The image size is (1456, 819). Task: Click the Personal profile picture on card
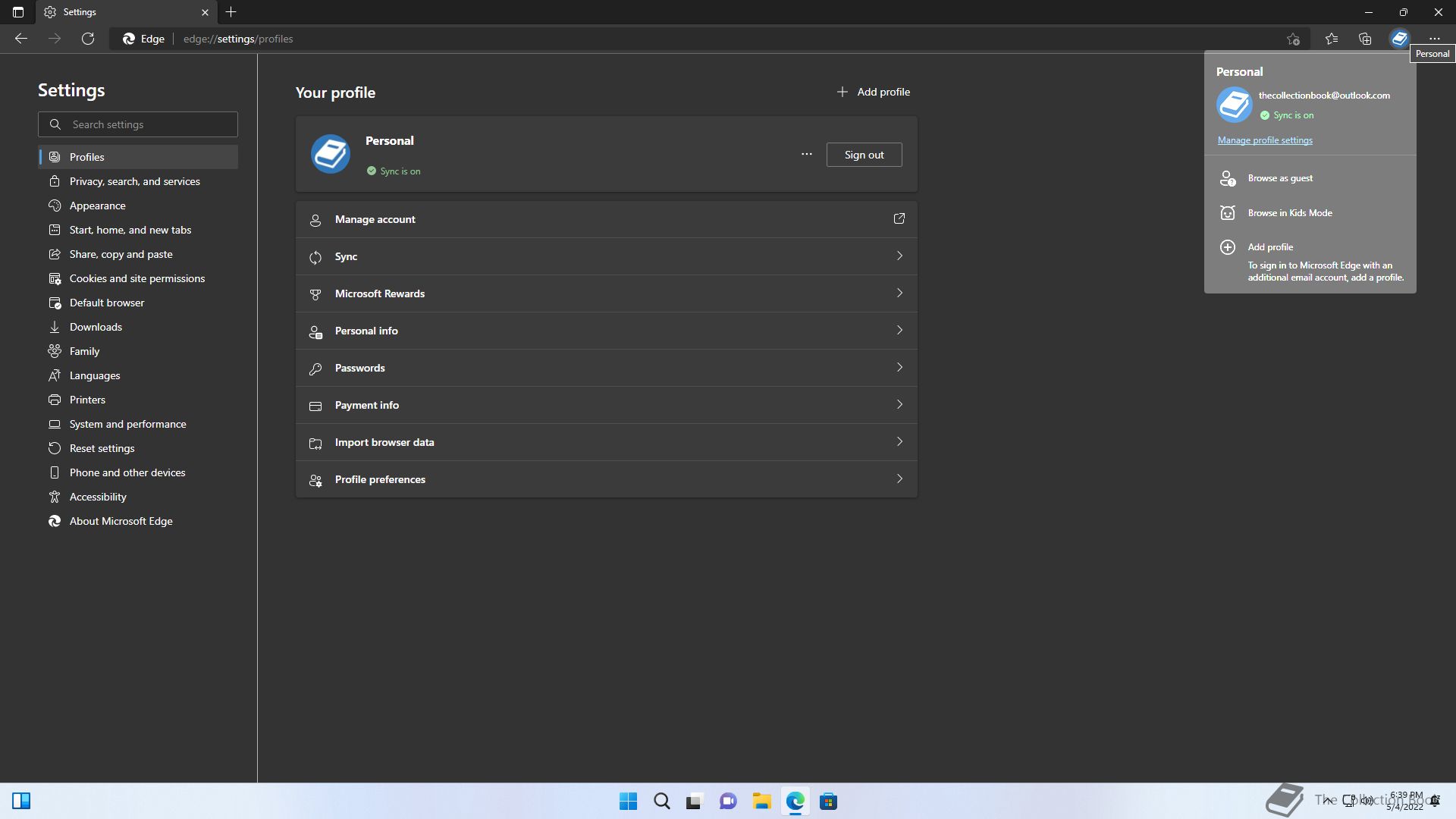tap(331, 154)
